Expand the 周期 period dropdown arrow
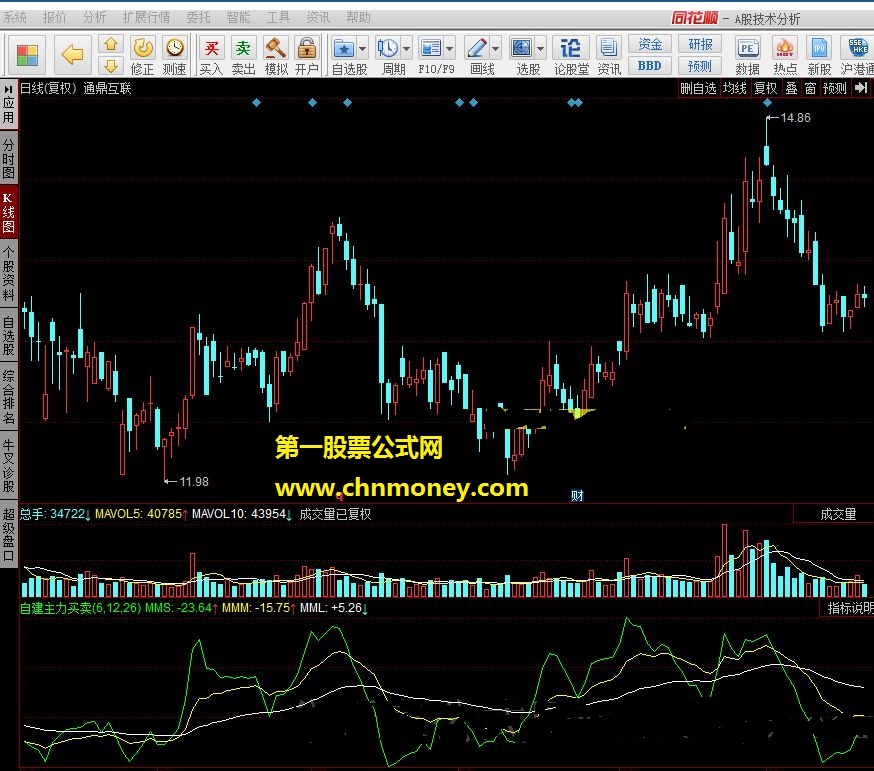874x771 pixels. 407,49
